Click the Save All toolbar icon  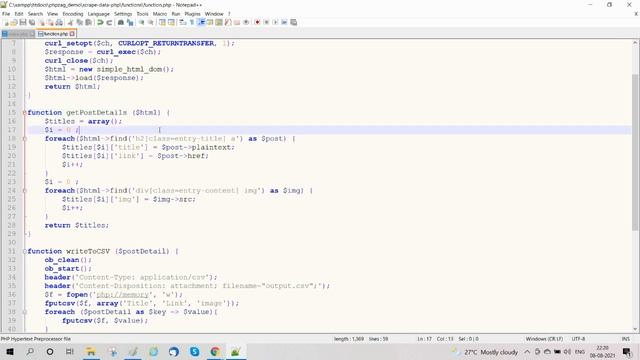click(32, 22)
